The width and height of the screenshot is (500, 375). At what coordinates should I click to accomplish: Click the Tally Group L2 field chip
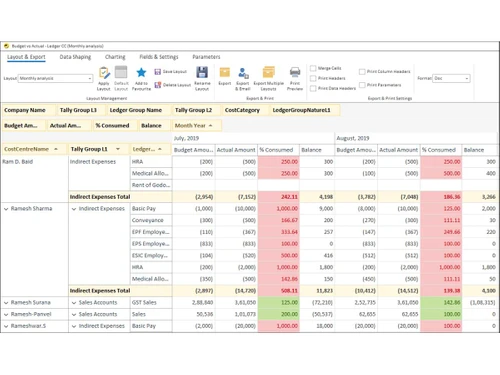tap(197, 110)
